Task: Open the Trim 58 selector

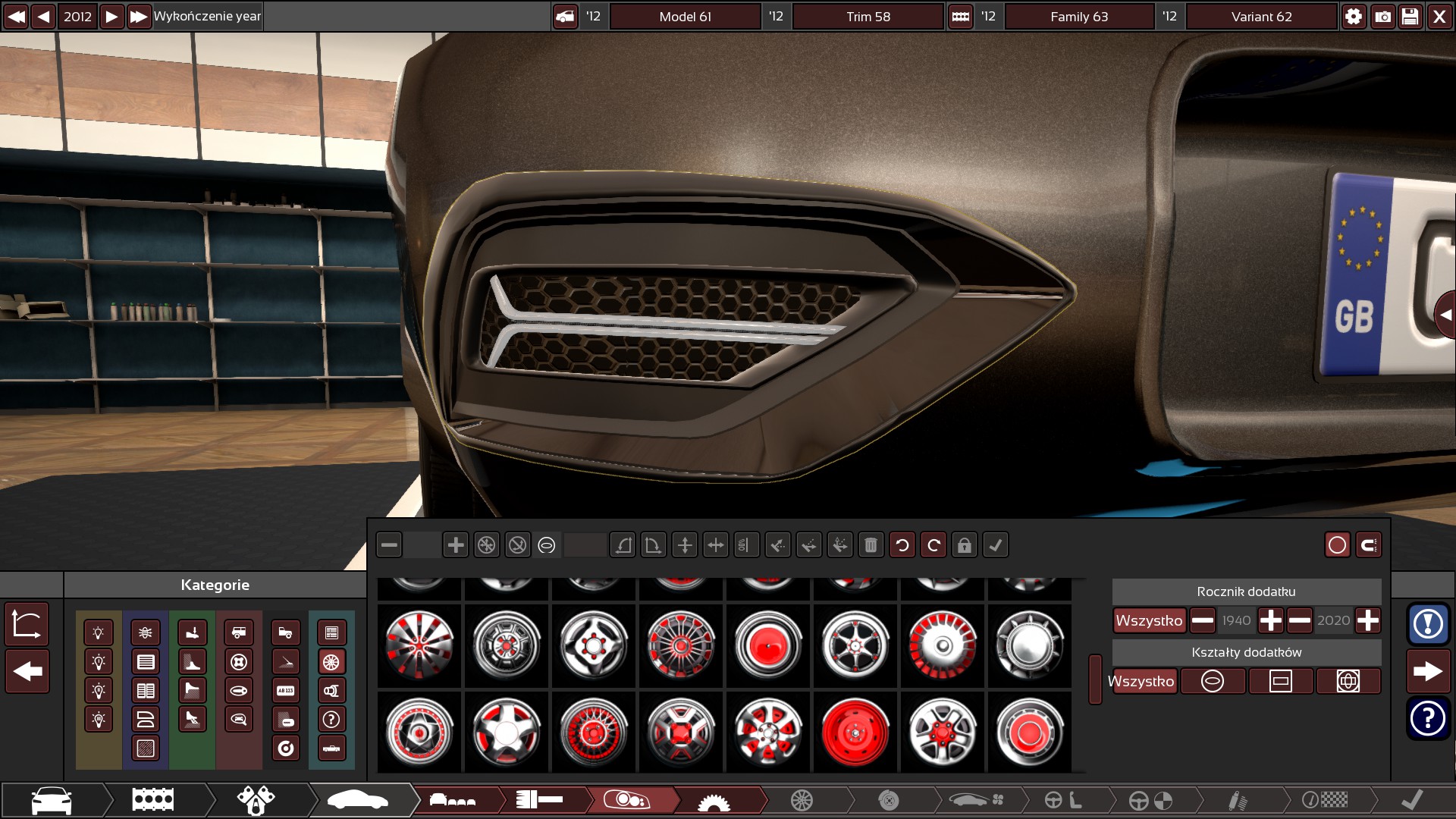Action: pyautogui.click(x=868, y=17)
